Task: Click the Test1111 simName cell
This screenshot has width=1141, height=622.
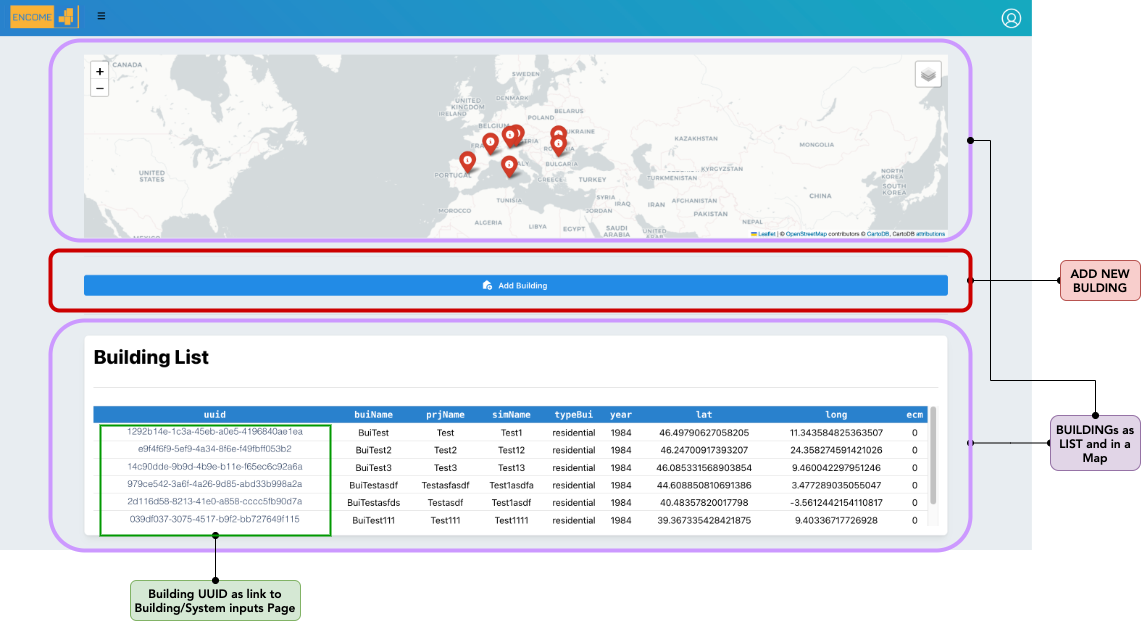Action: coord(512,520)
